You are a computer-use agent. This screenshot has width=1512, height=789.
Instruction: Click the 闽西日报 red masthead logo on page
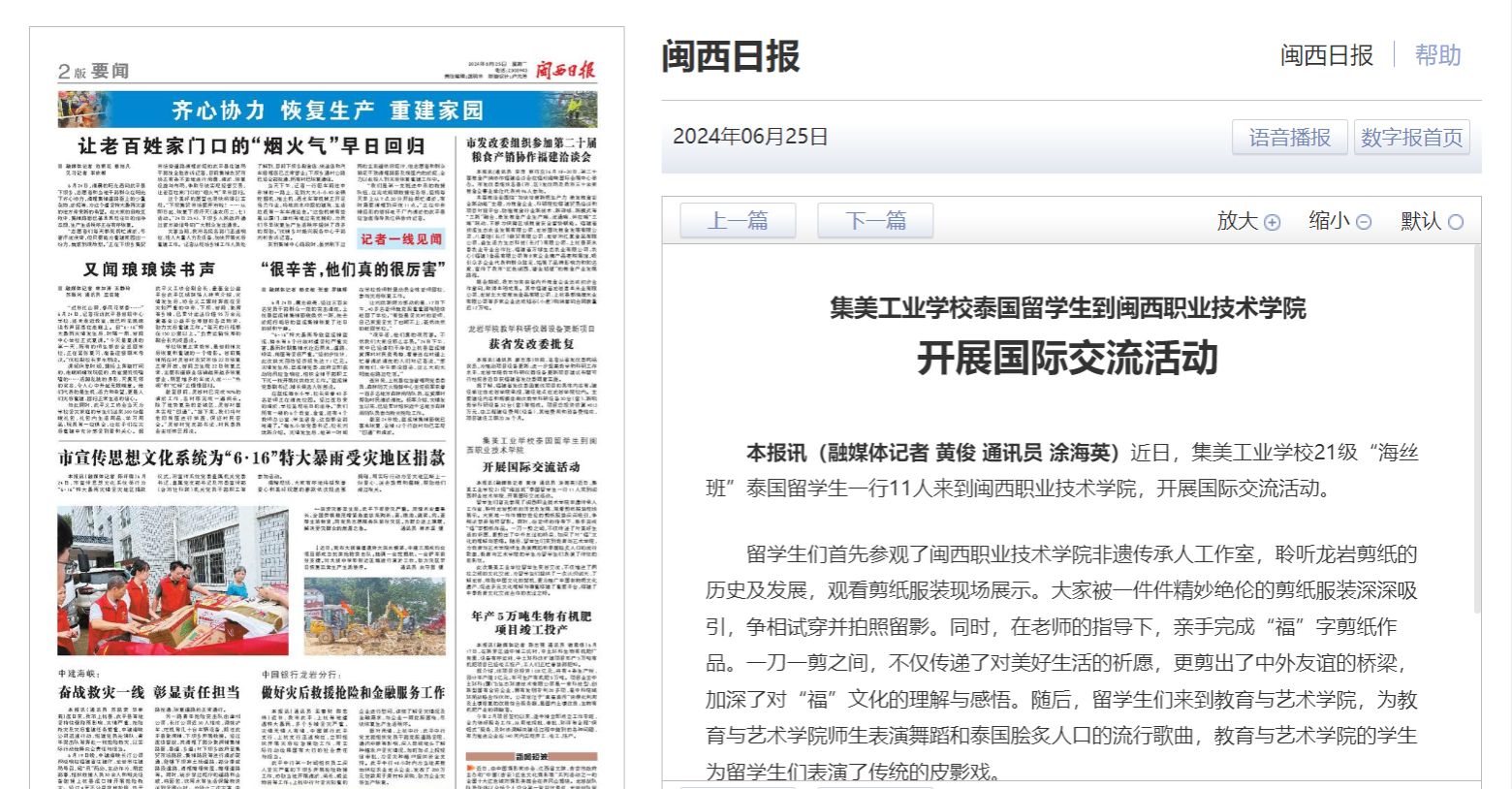click(x=565, y=69)
